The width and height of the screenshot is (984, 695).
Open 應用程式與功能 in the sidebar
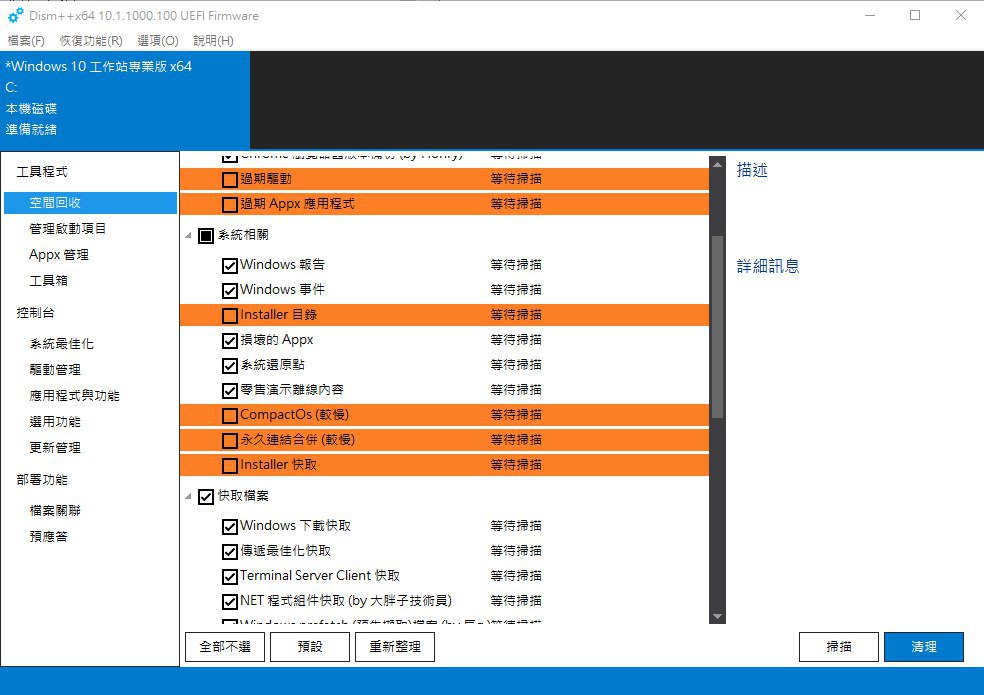pyautogui.click(x=74, y=396)
